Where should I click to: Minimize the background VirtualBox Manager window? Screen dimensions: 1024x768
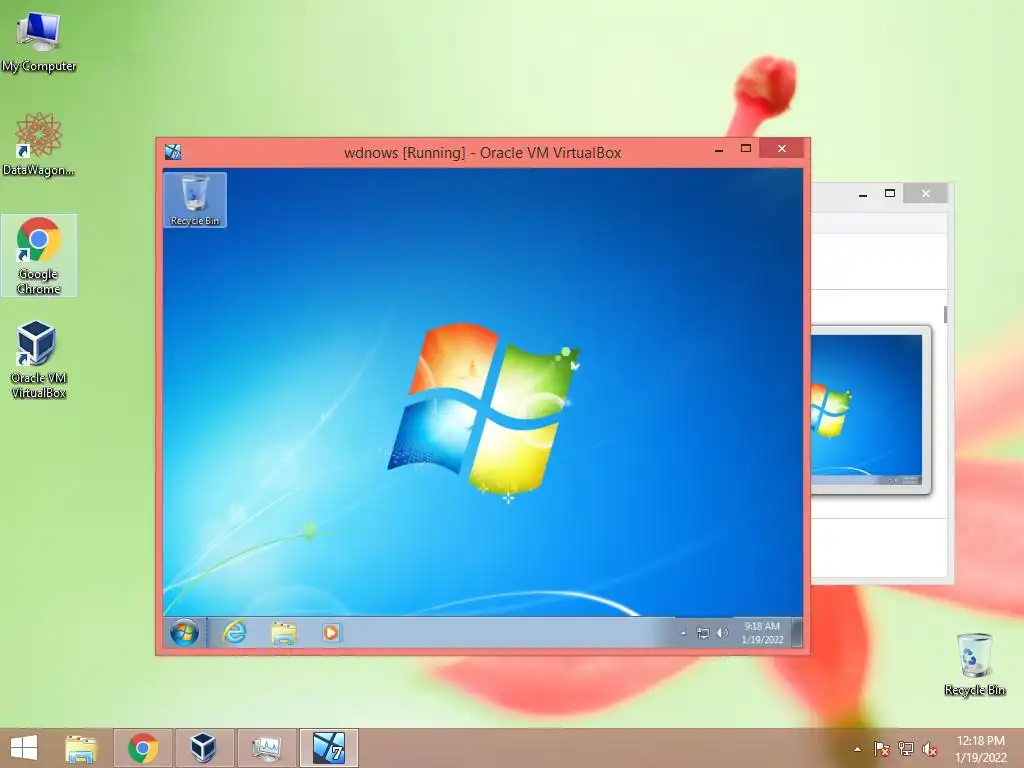[x=863, y=194]
